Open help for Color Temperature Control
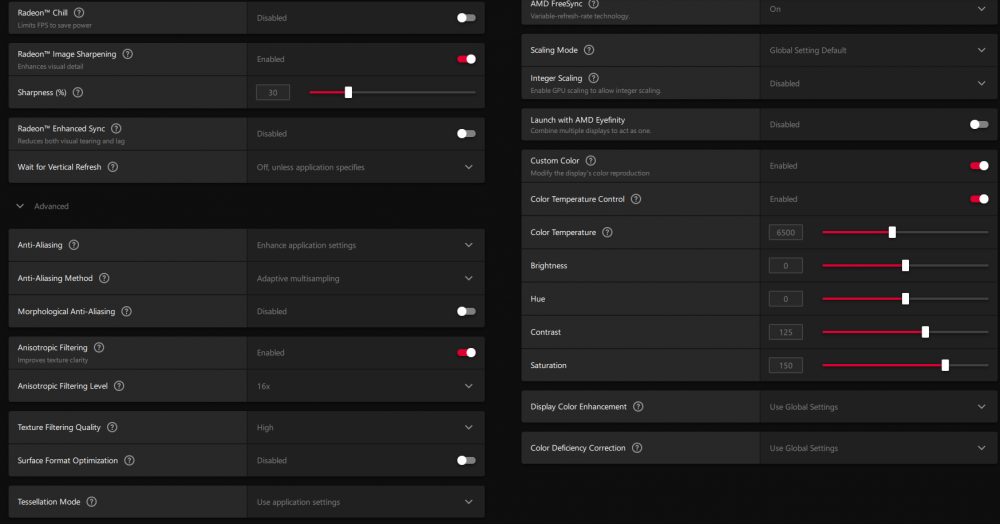Image resolution: width=1000 pixels, height=524 pixels. click(636, 199)
